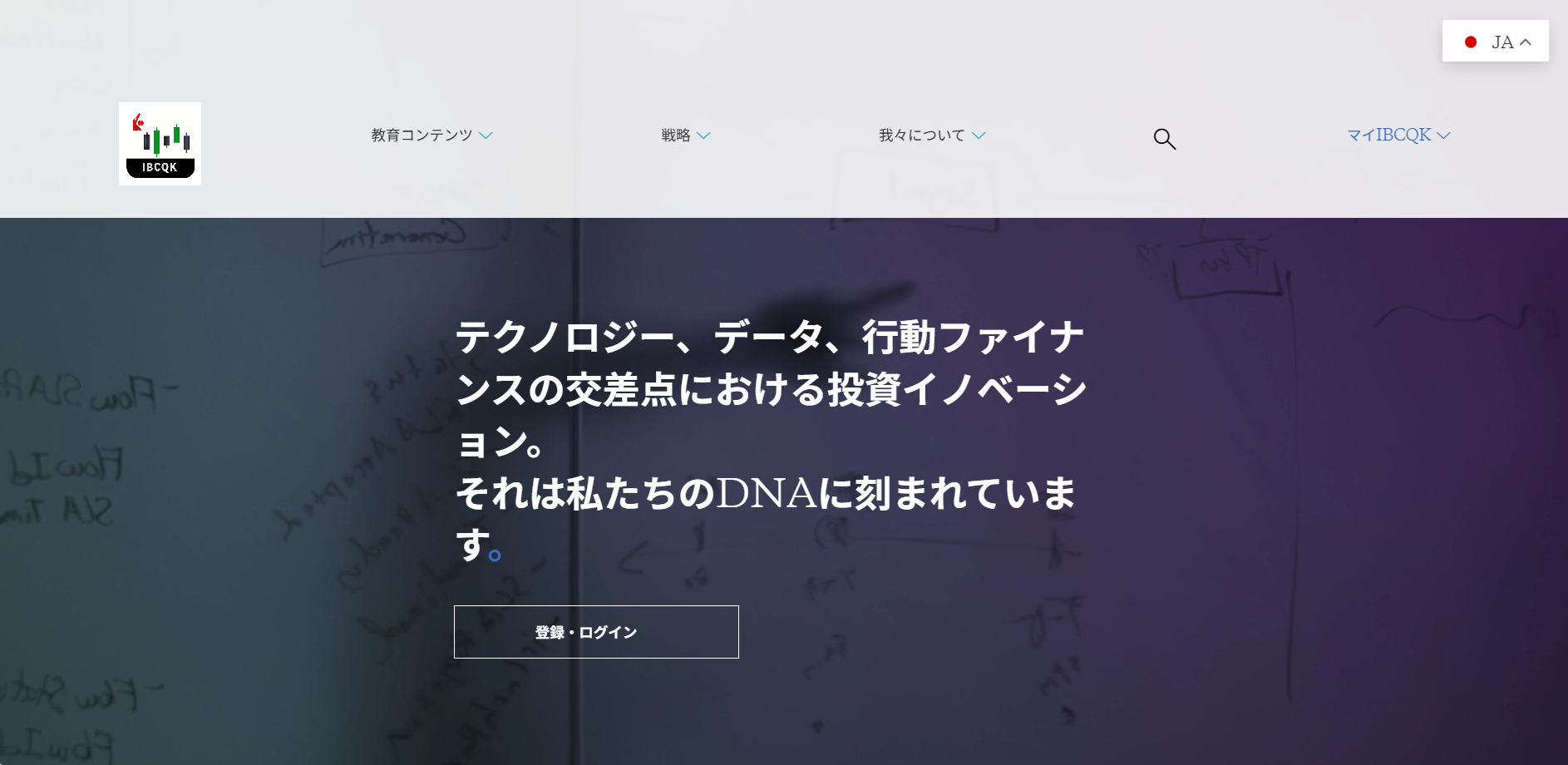Open search with the magnifier icon
This screenshot has width=1568, height=765.
pyautogui.click(x=1165, y=139)
